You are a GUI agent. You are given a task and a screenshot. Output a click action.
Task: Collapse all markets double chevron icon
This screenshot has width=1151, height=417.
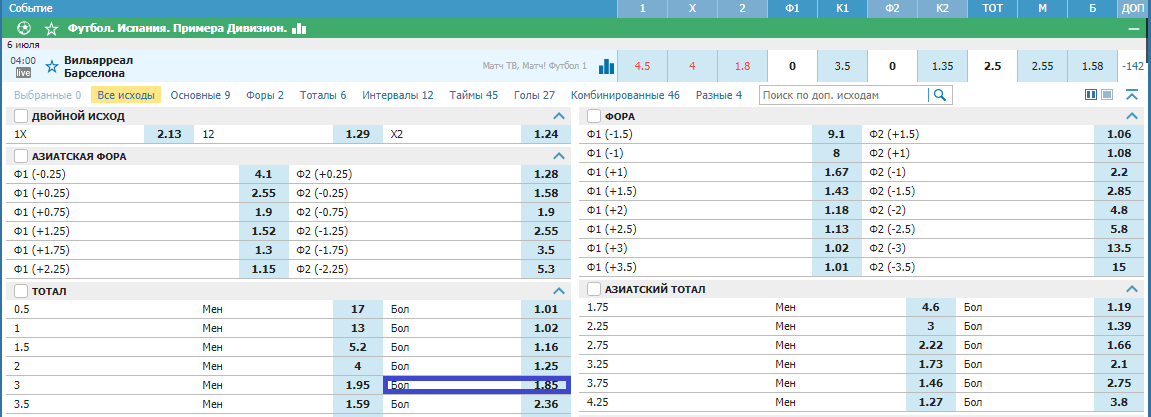pos(1133,95)
